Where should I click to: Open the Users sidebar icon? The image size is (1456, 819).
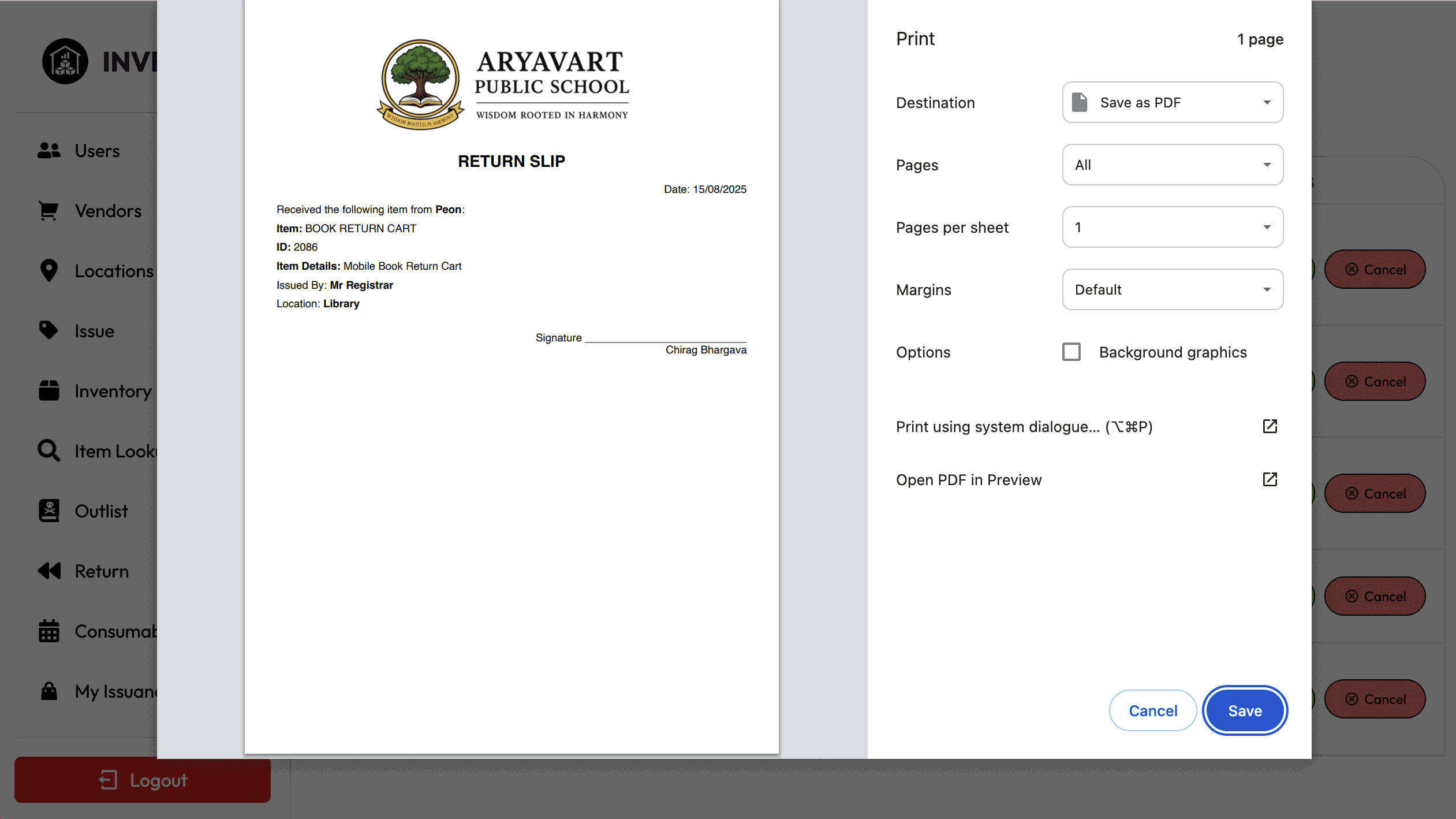coord(49,151)
